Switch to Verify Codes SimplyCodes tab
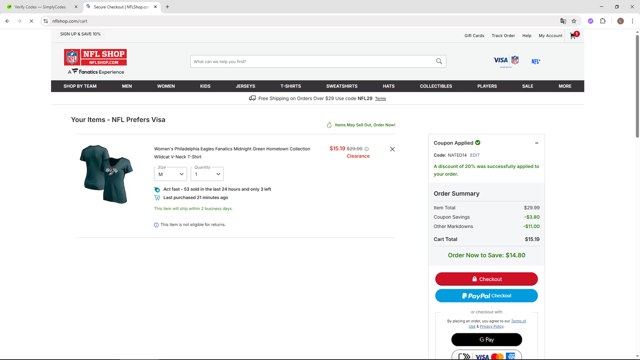 (41, 7)
